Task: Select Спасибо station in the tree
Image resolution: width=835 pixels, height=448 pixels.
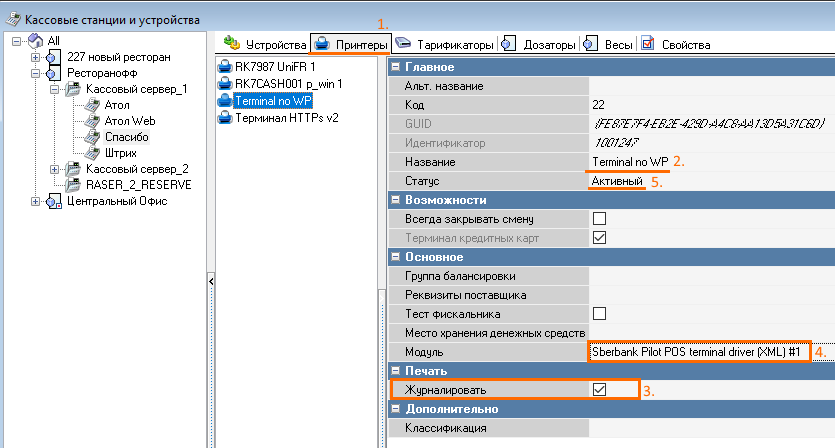Action: (126, 136)
